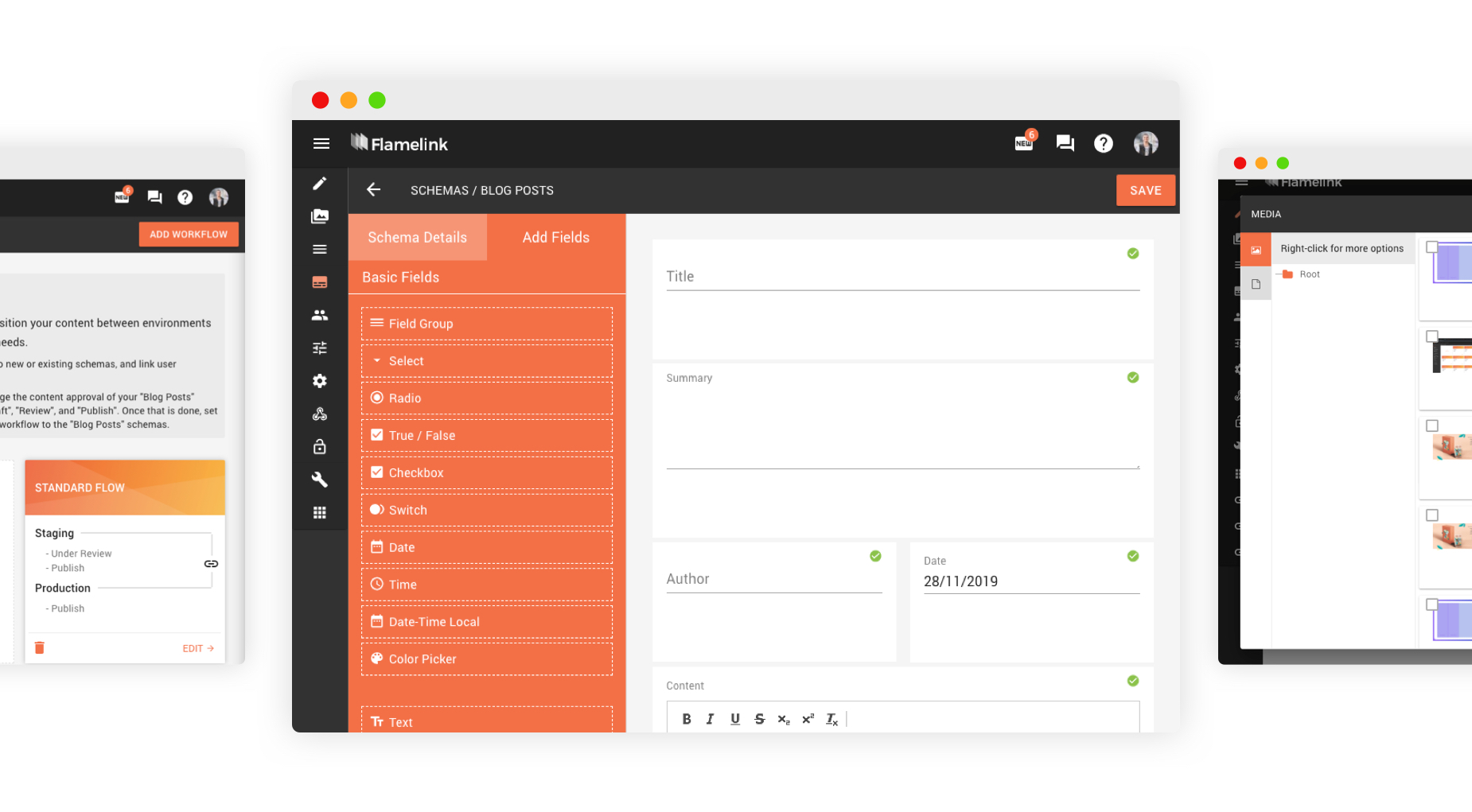Viewport: 1472px width, 812px height.
Task: Click the Standard Flow card header
Action: (125, 488)
